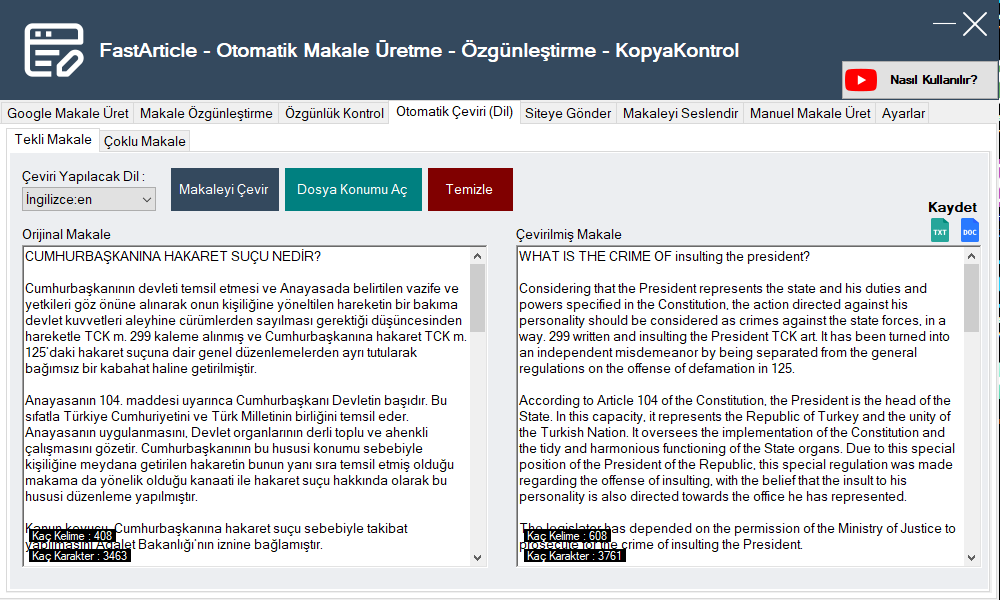Click the red Temizle button
The height and width of the screenshot is (600, 1000).
[x=469, y=190]
